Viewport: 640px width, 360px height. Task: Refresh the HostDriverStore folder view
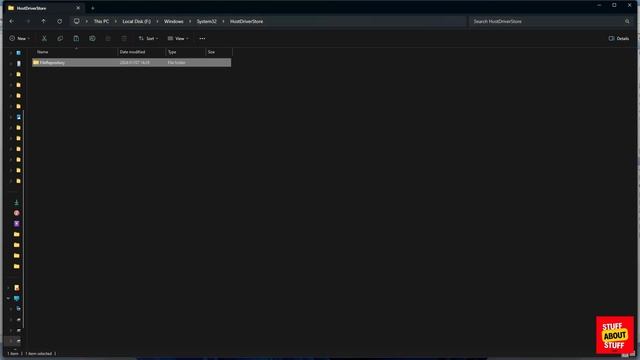pyautogui.click(x=60, y=21)
